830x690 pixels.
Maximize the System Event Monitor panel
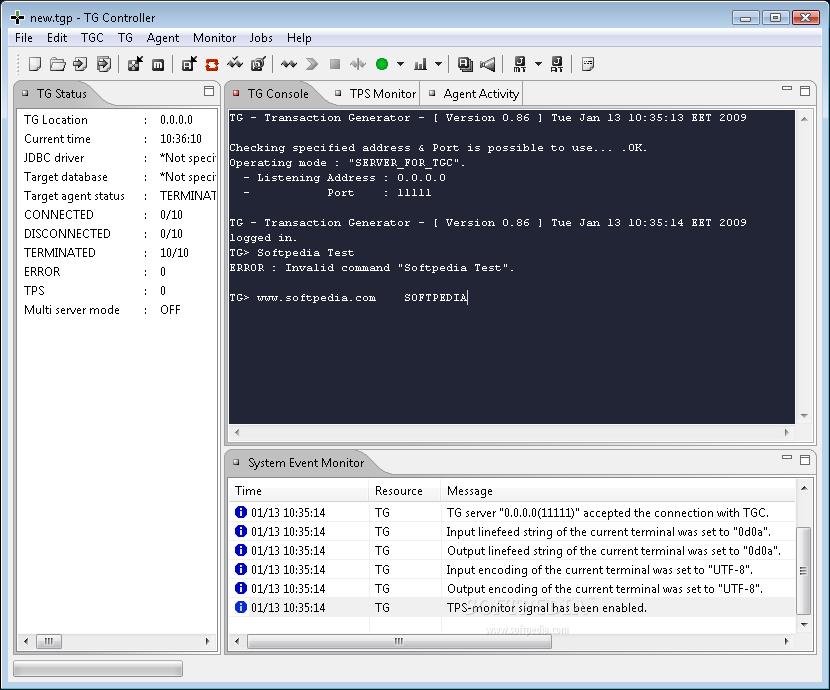coord(805,460)
